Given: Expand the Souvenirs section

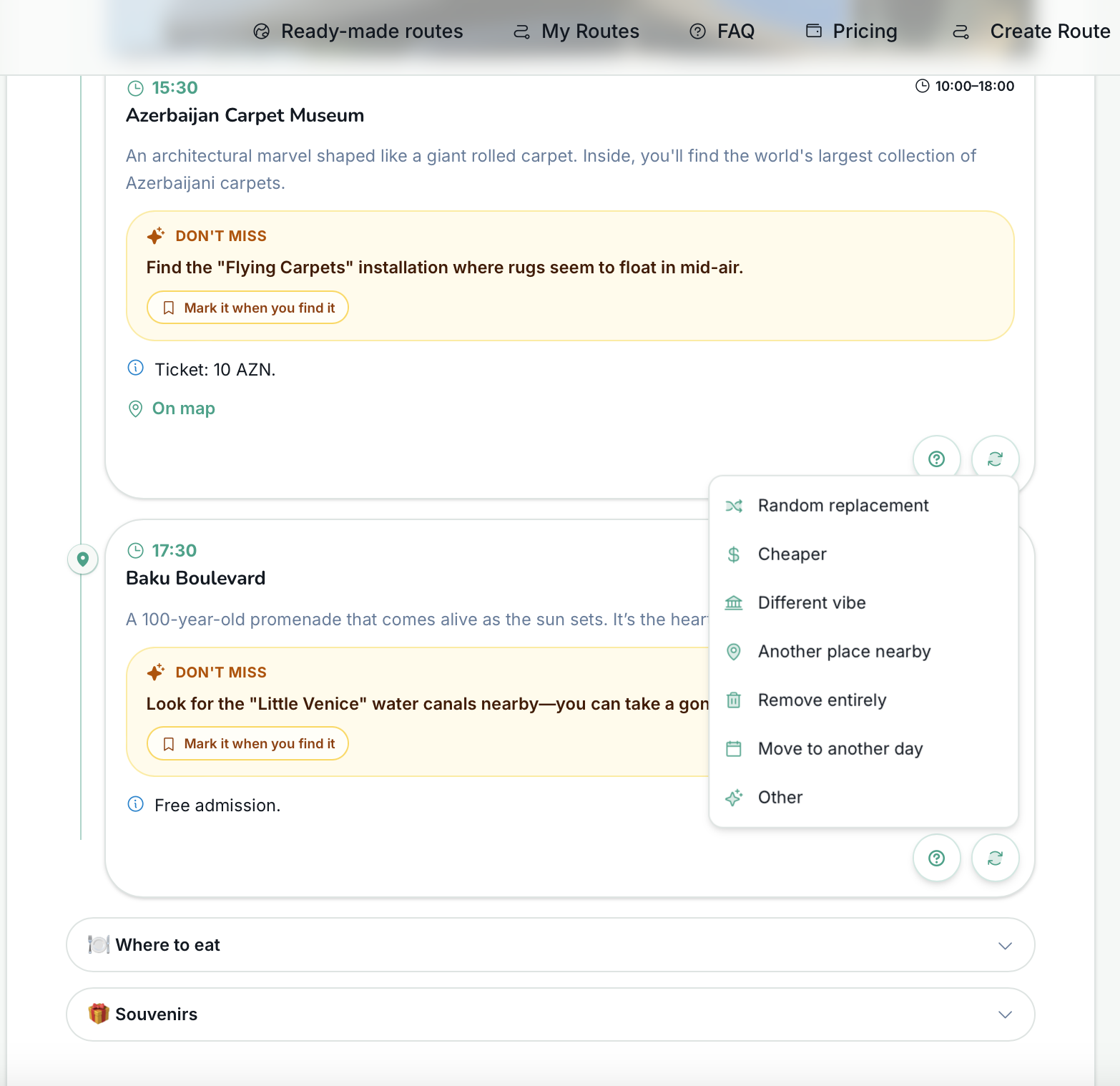Looking at the screenshot, I should point(550,1014).
